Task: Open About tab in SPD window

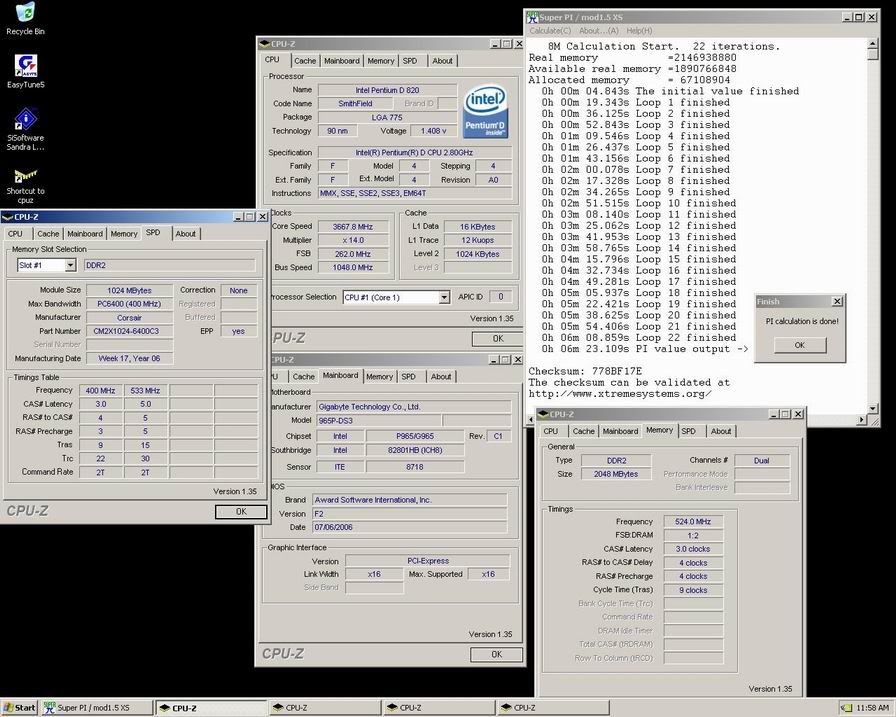Action: (185, 234)
